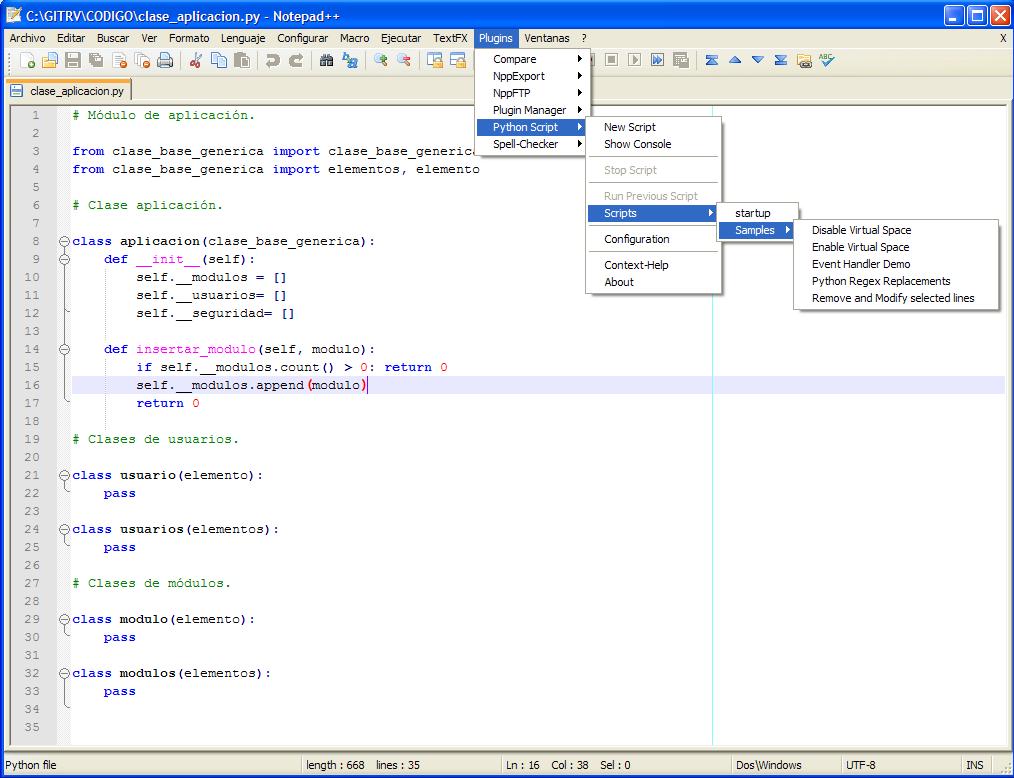Click the Stop Recording macro icon
The width and height of the screenshot is (1014, 778).
coord(611,60)
